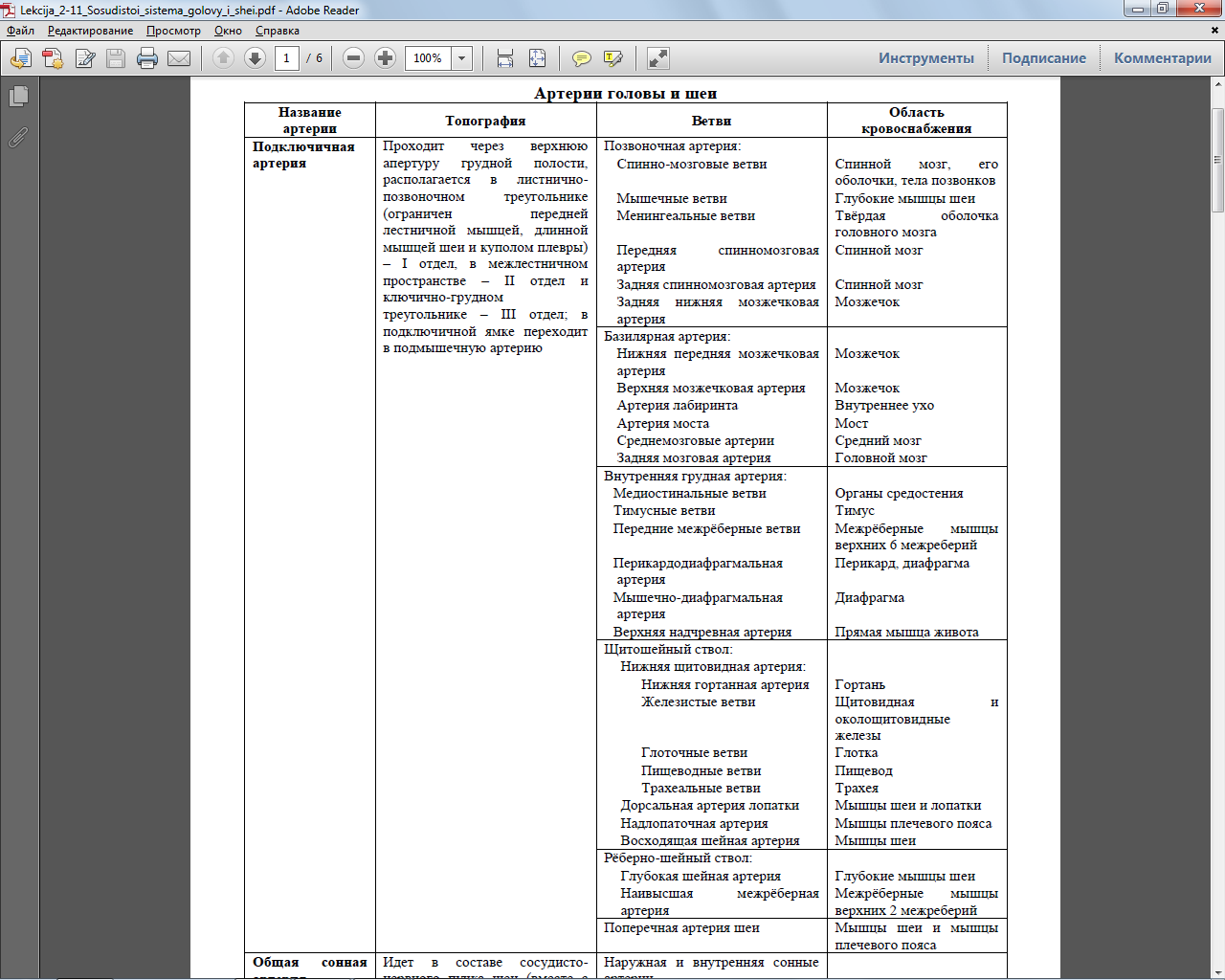This screenshot has height=980, width=1225.
Task: Fit one full page icon
Action: tap(538, 58)
